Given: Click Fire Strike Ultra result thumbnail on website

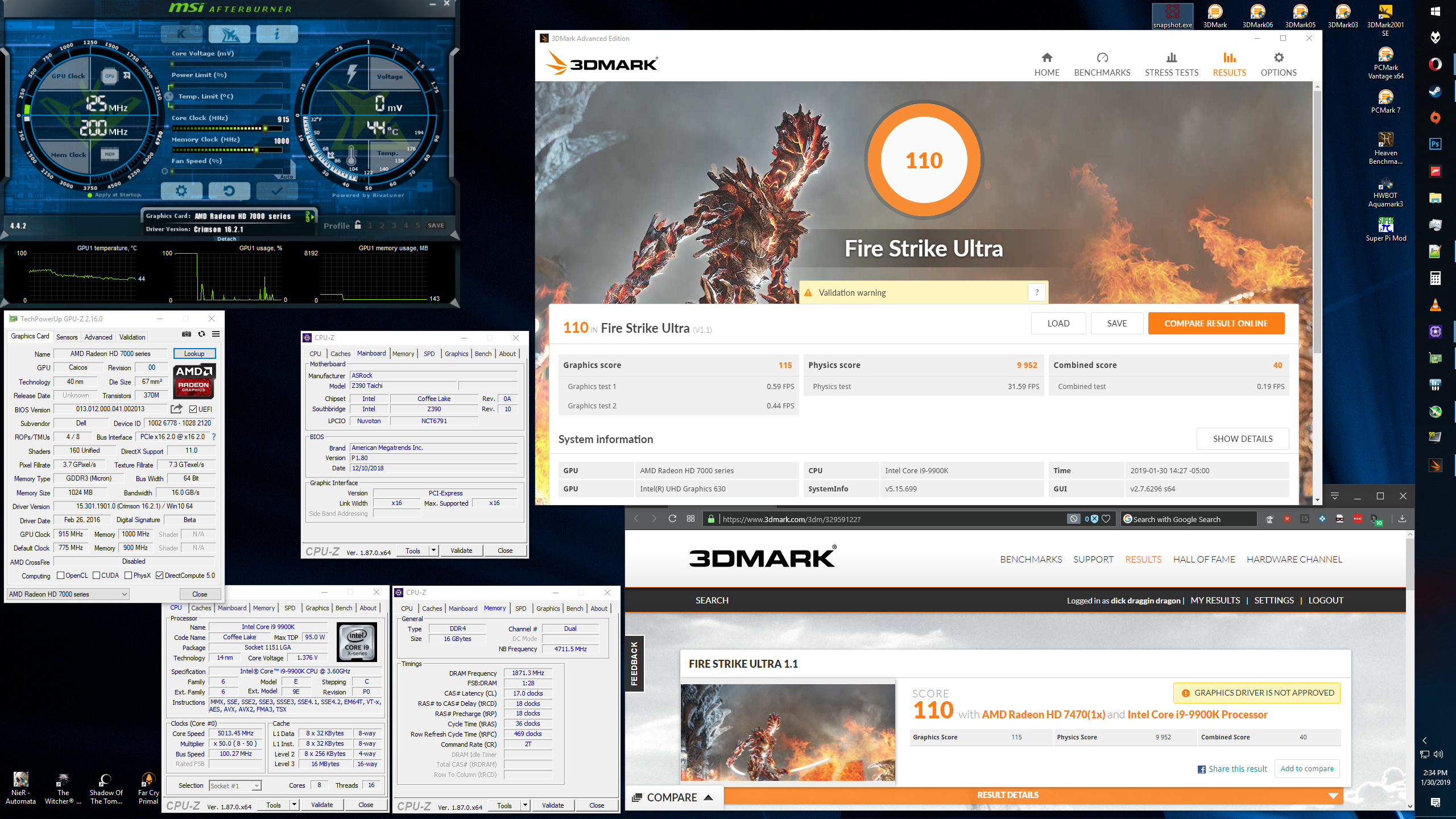Looking at the screenshot, I should 788,733.
